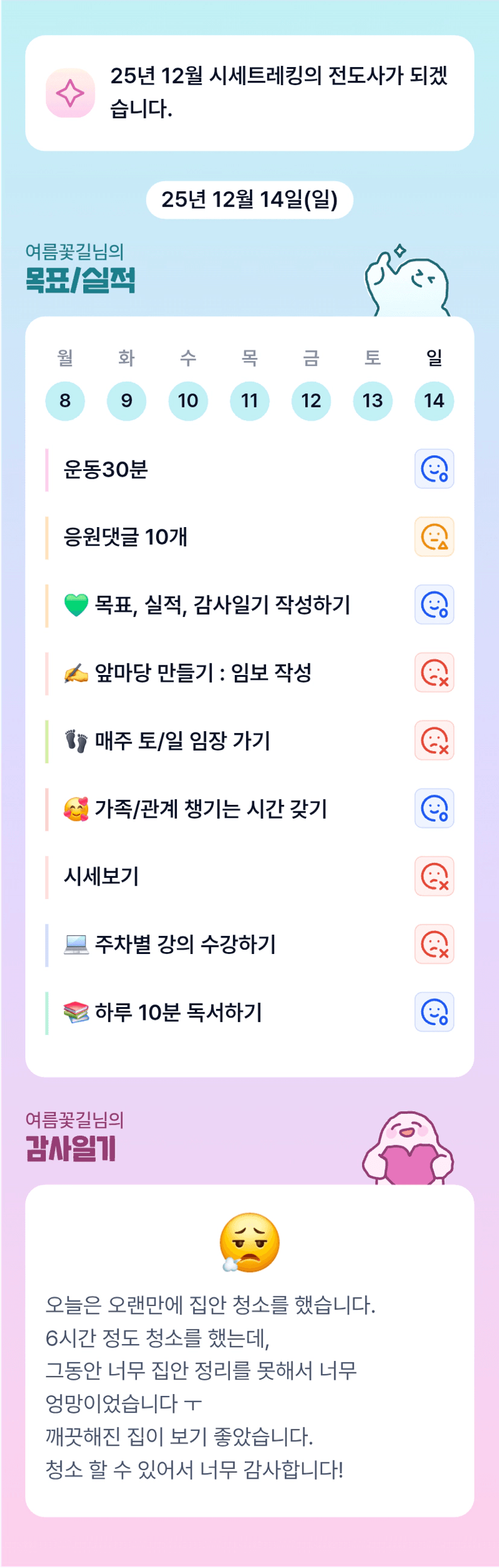Viewport: 499px width, 1568px height.
Task: Click the weary face emoji in 감사일기
Action: (250, 1243)
